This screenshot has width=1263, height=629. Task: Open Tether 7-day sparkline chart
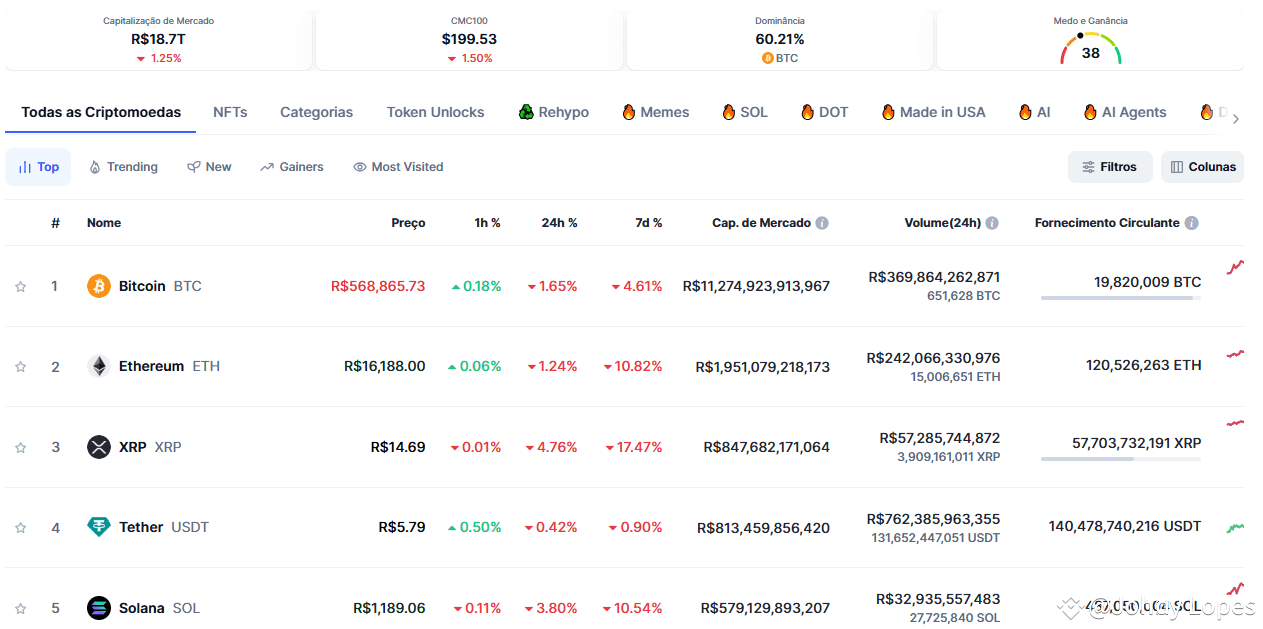[1236, 527]
